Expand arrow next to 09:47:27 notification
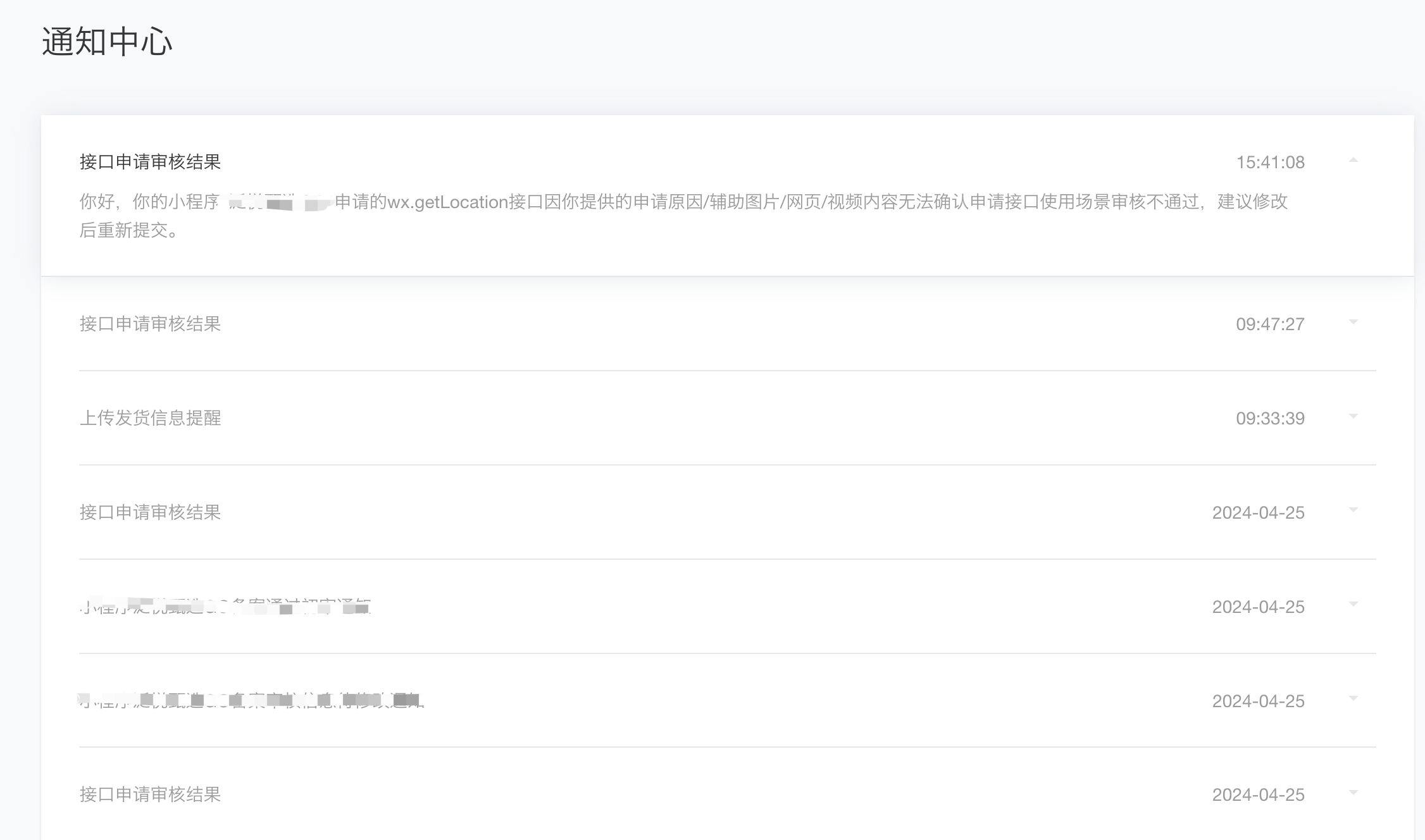The image size is (1425, 840). pyautogui.click(x=1353, y=323)
